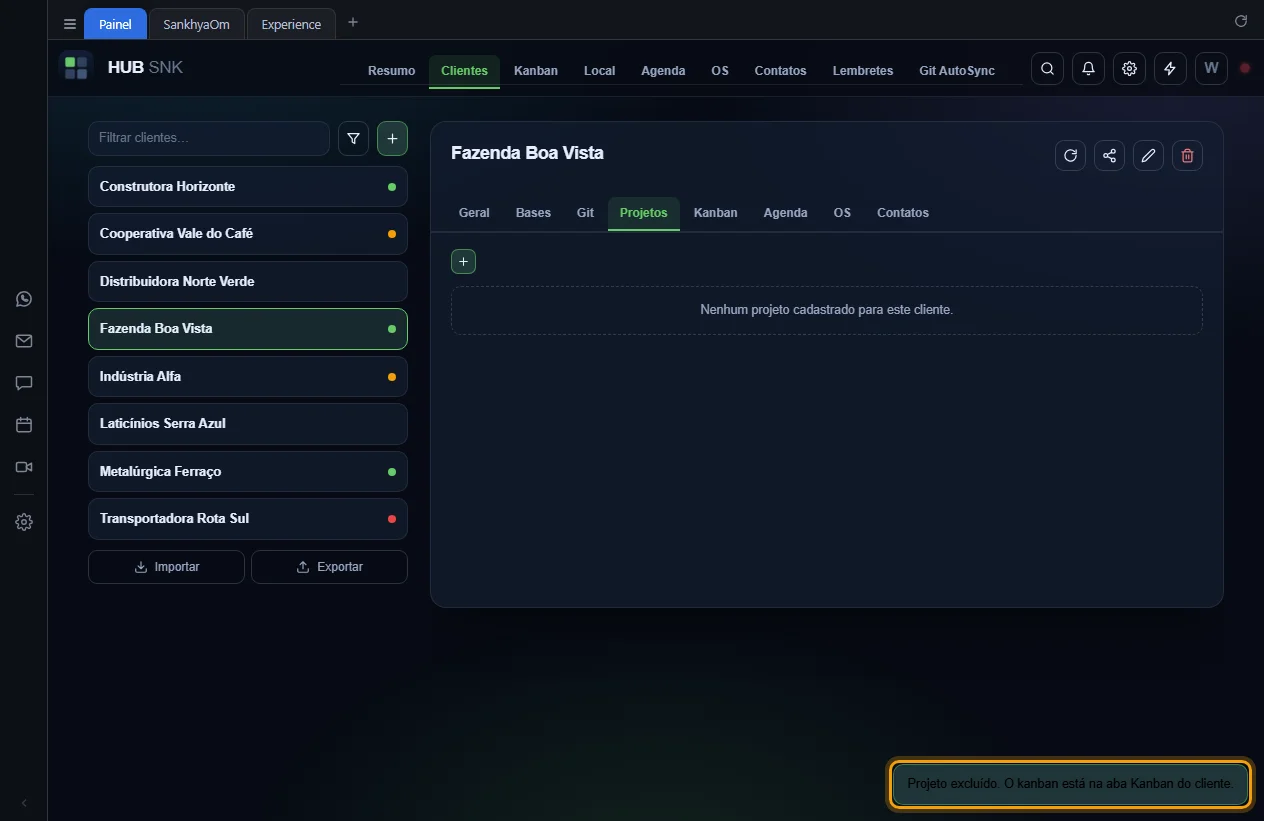The width and height of the screenshot is (1264, 821).
Task: Click the HUB SNK logo icon
Action: coord(76,68)
